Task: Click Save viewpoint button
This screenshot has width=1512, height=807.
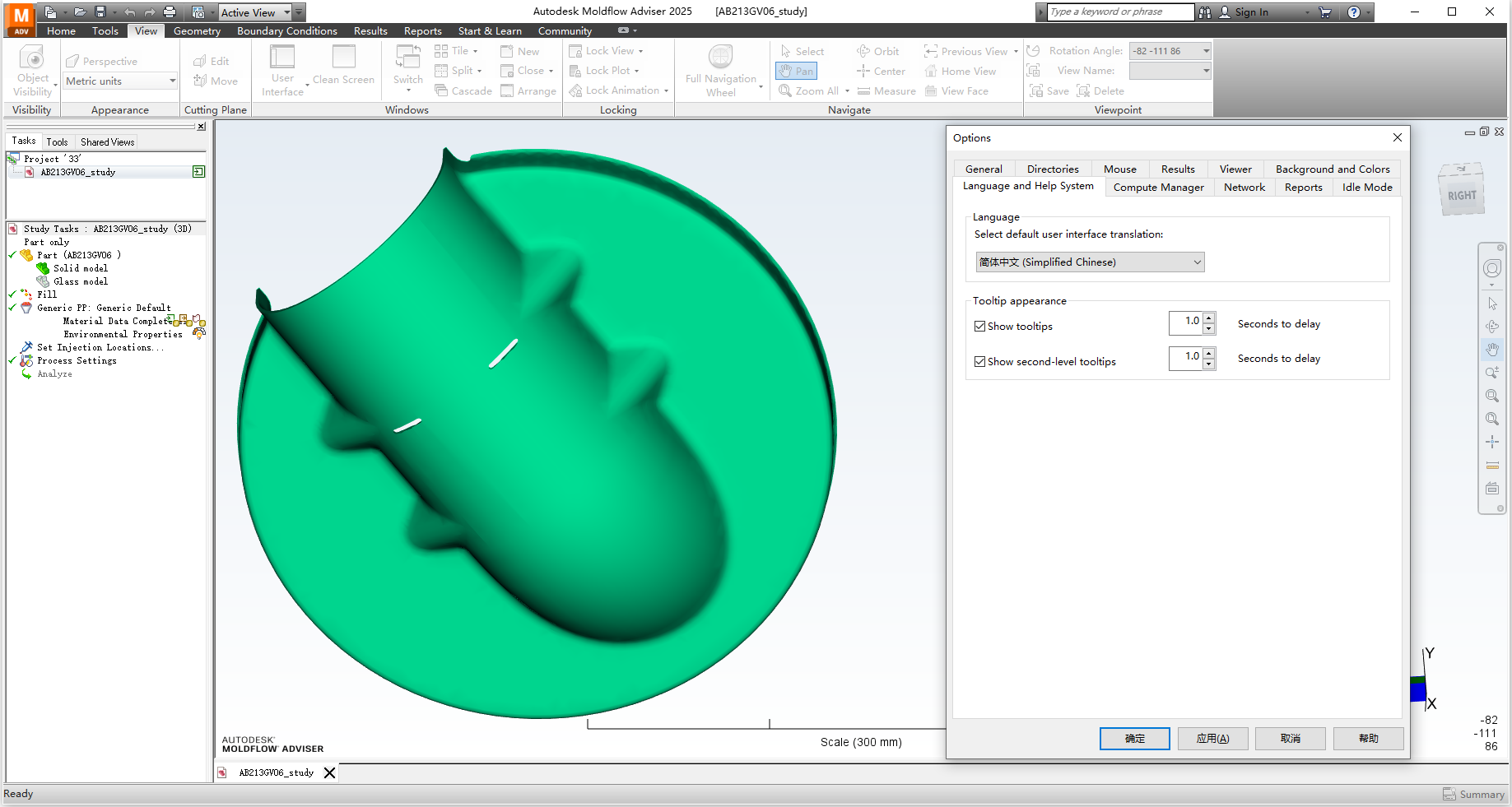Action: coord(1049,91)
